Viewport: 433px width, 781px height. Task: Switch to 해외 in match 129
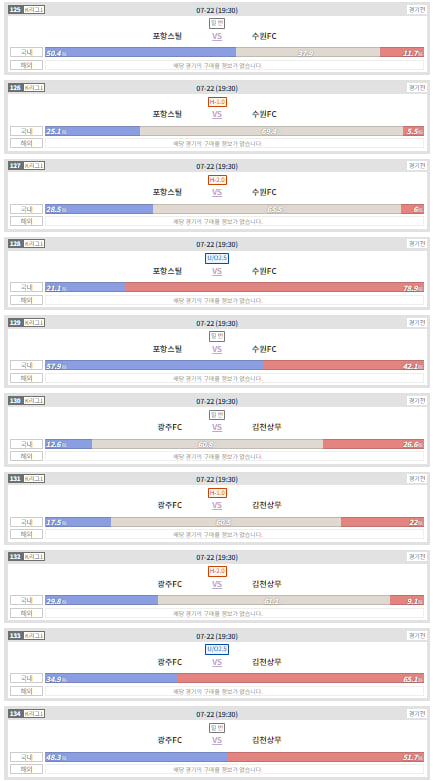point(26,378)
